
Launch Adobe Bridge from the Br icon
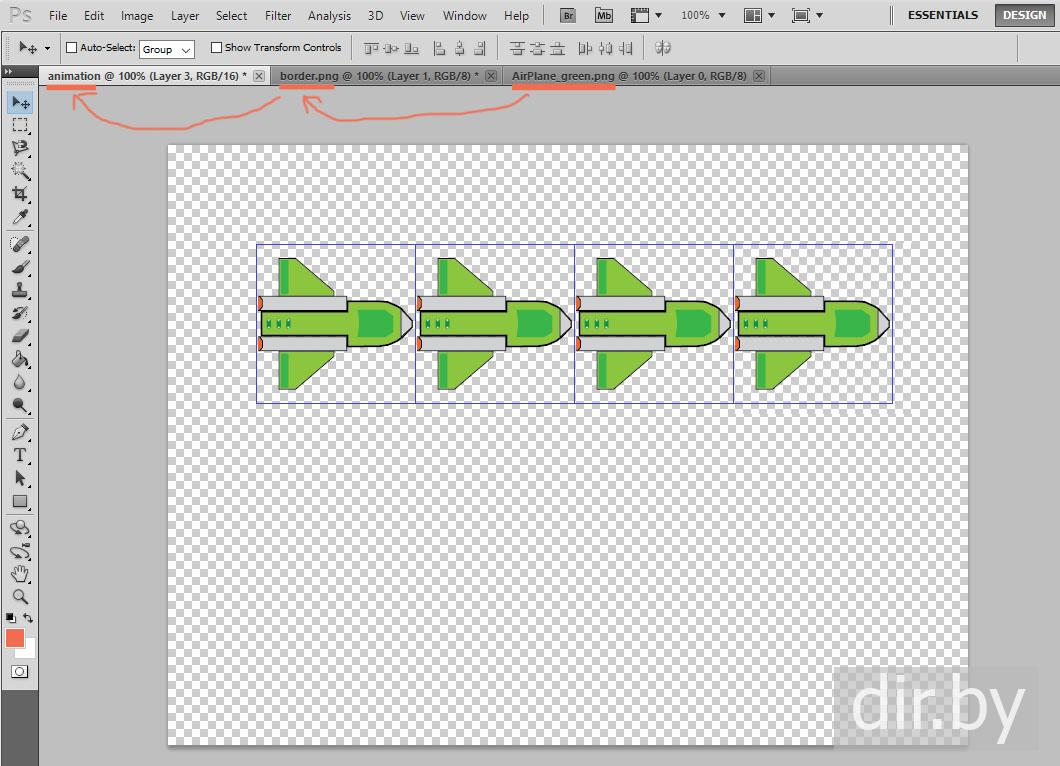point(568,15)
